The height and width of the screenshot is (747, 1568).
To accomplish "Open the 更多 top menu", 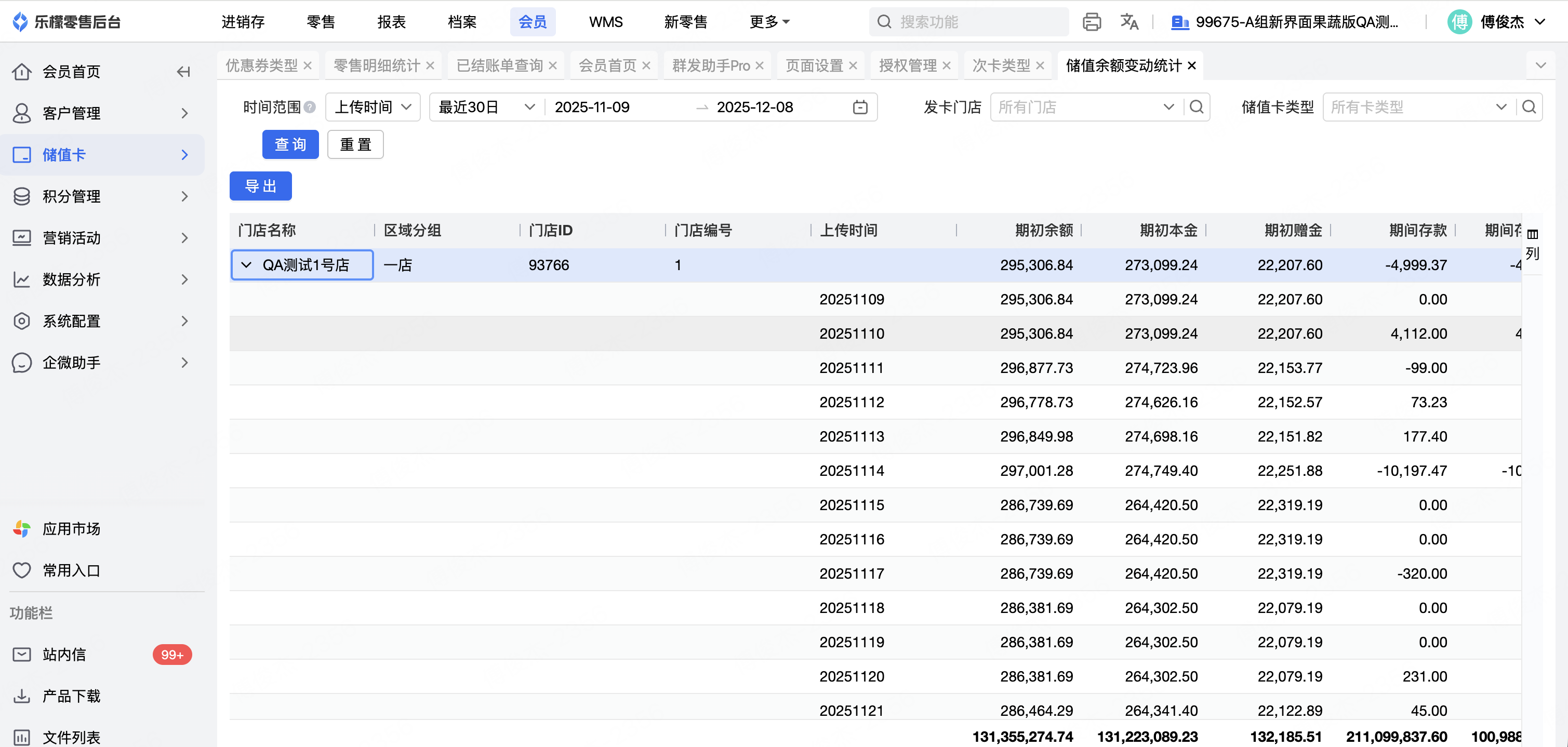I will 769,22.
